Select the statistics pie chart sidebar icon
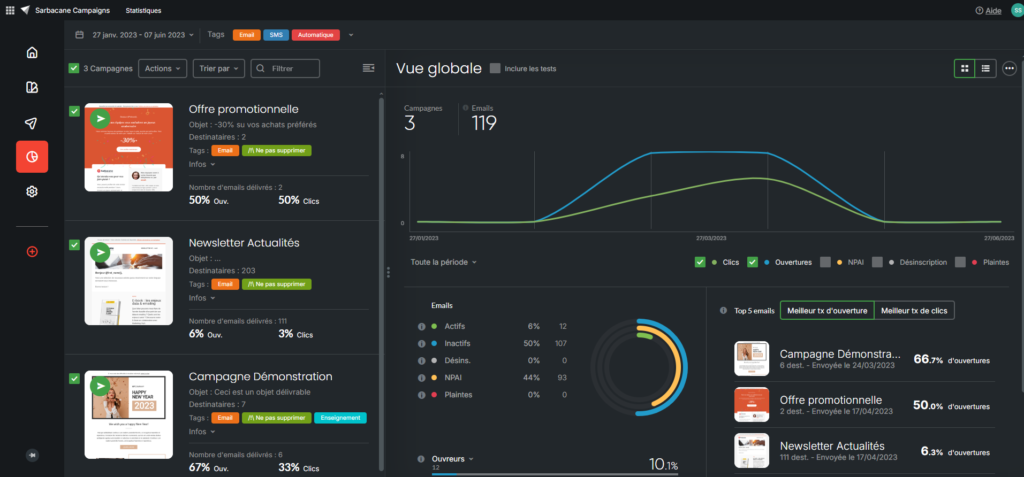The width and height of the screenshot is (1024, 477). click(32, 157)
